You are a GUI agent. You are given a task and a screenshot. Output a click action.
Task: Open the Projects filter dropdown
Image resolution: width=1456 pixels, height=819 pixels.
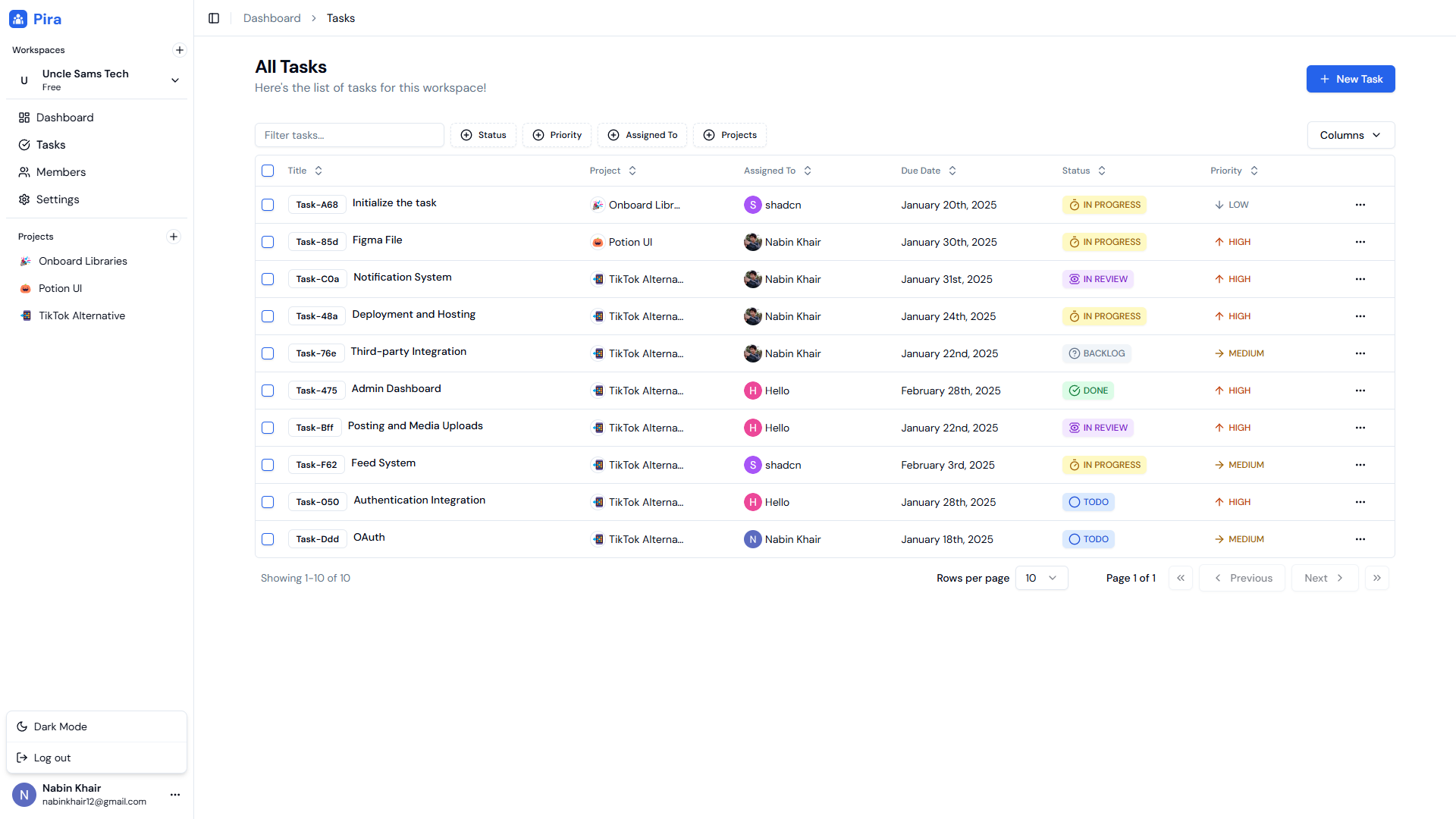tap(730, 135)
